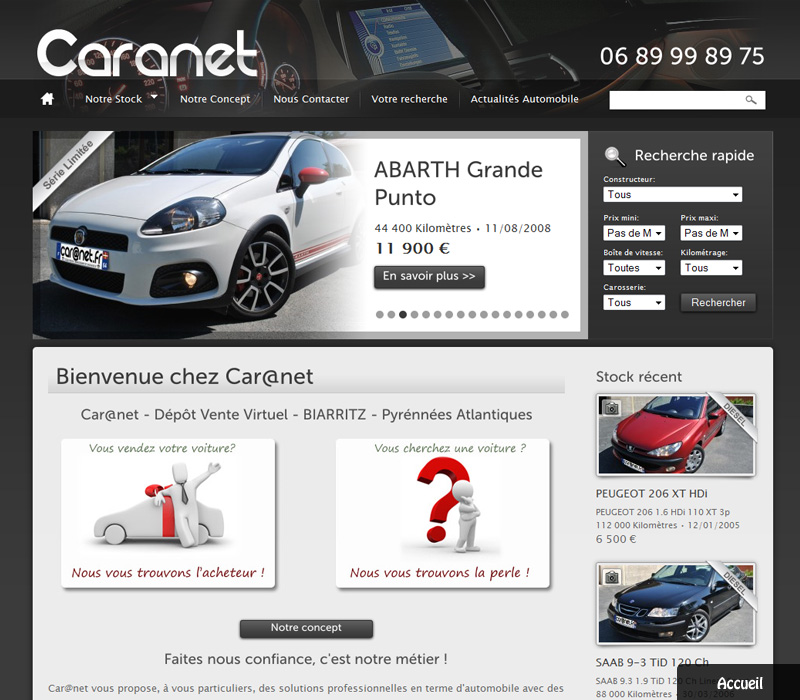Open the black Saab 9-3 thumbnail

pos(676,604)
